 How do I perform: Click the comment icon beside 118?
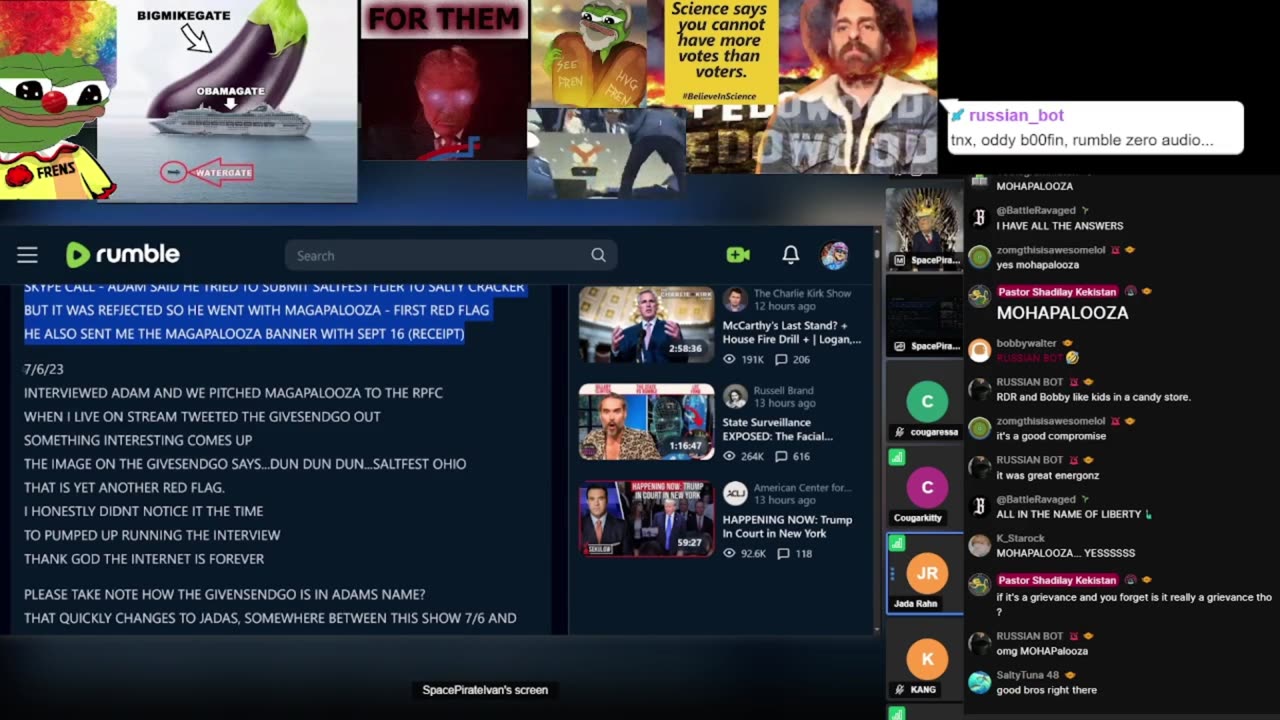pos(783,553)
